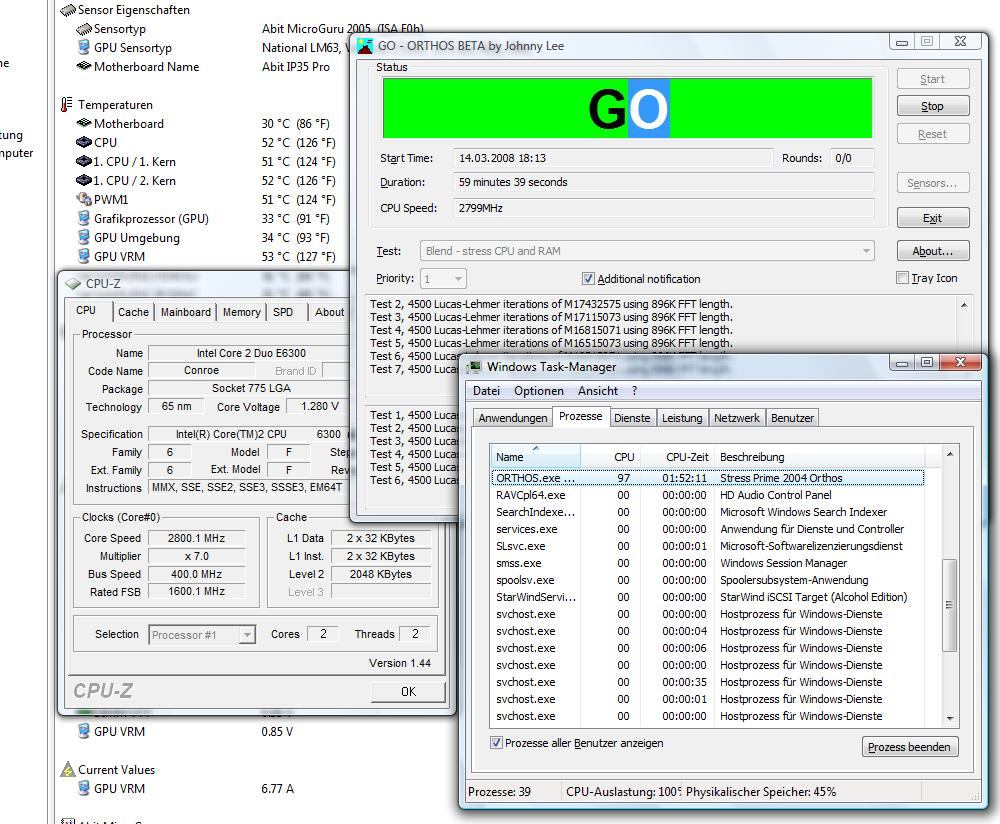Click the CPU temperature chip icon
The width and height of the screenshot is (1000, 824).
(x=84, y=142)
